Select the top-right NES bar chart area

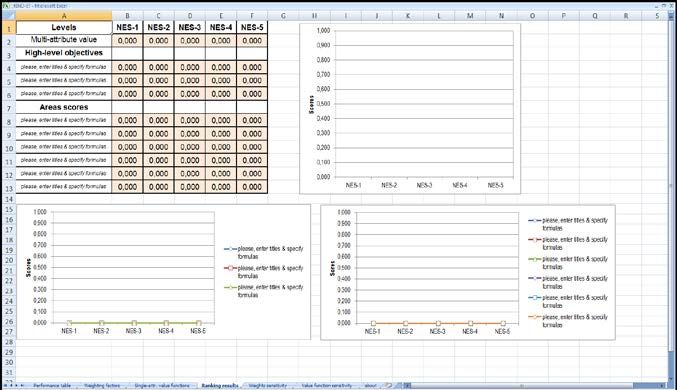pos(410,108)
